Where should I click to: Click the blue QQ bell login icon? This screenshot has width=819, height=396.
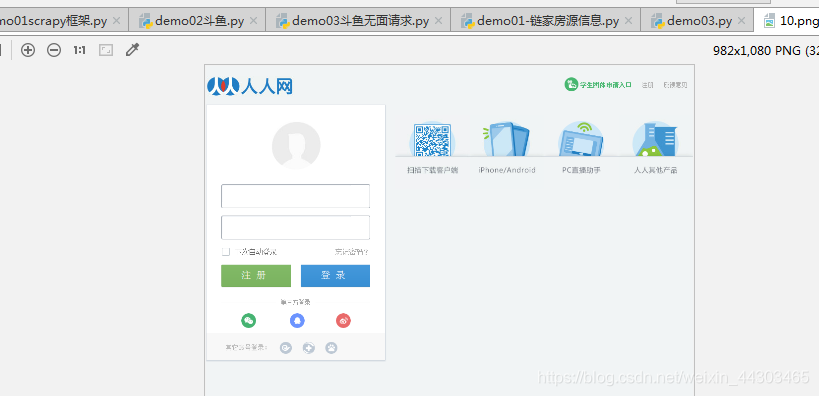tap(297, 321)
